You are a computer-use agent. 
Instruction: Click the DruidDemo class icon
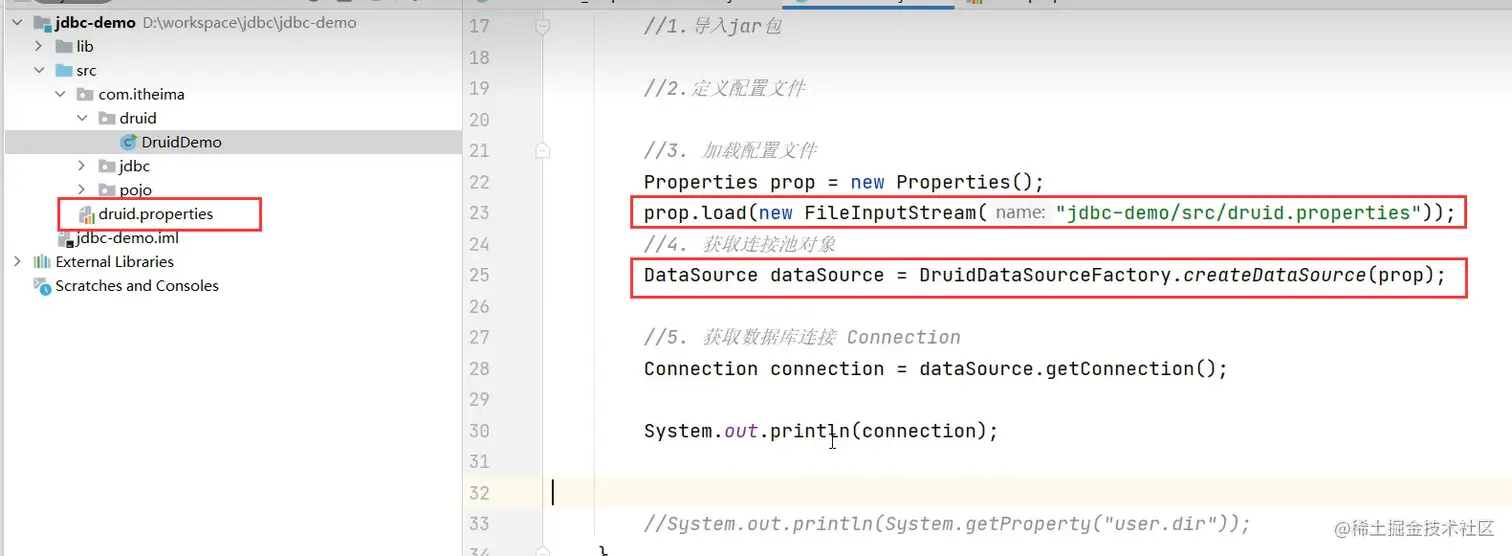tap(128, 142)
